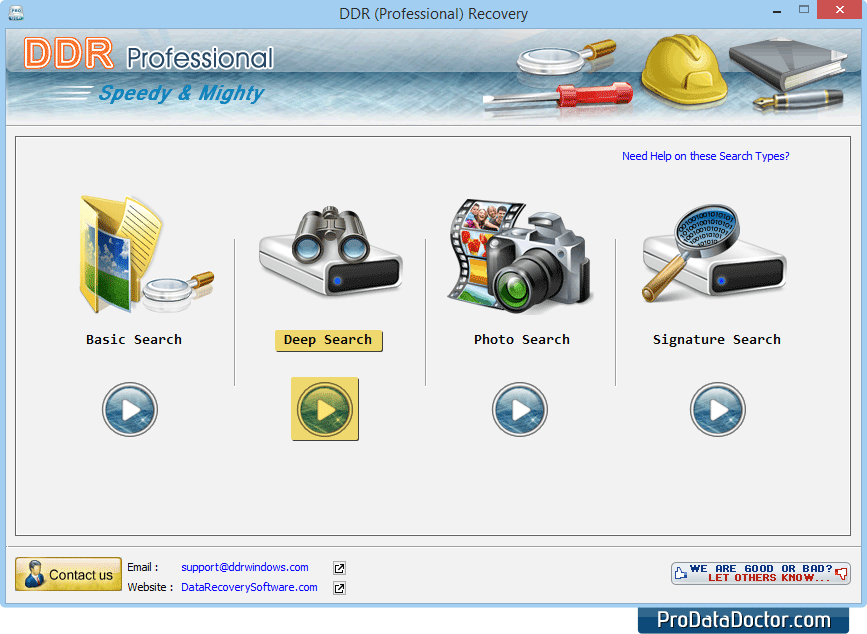867x634 pixels.
Task: Click external link icon beside website address
Action: coord(340,588)
